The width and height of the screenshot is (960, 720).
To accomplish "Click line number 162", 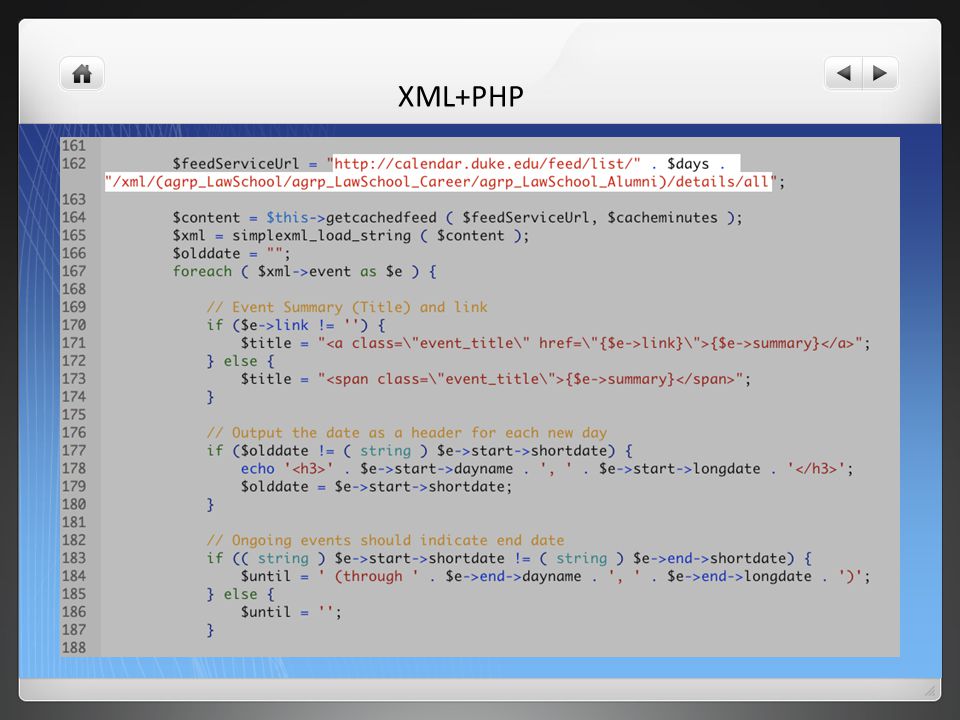I will pyautogui.click(x=73, y=163).
